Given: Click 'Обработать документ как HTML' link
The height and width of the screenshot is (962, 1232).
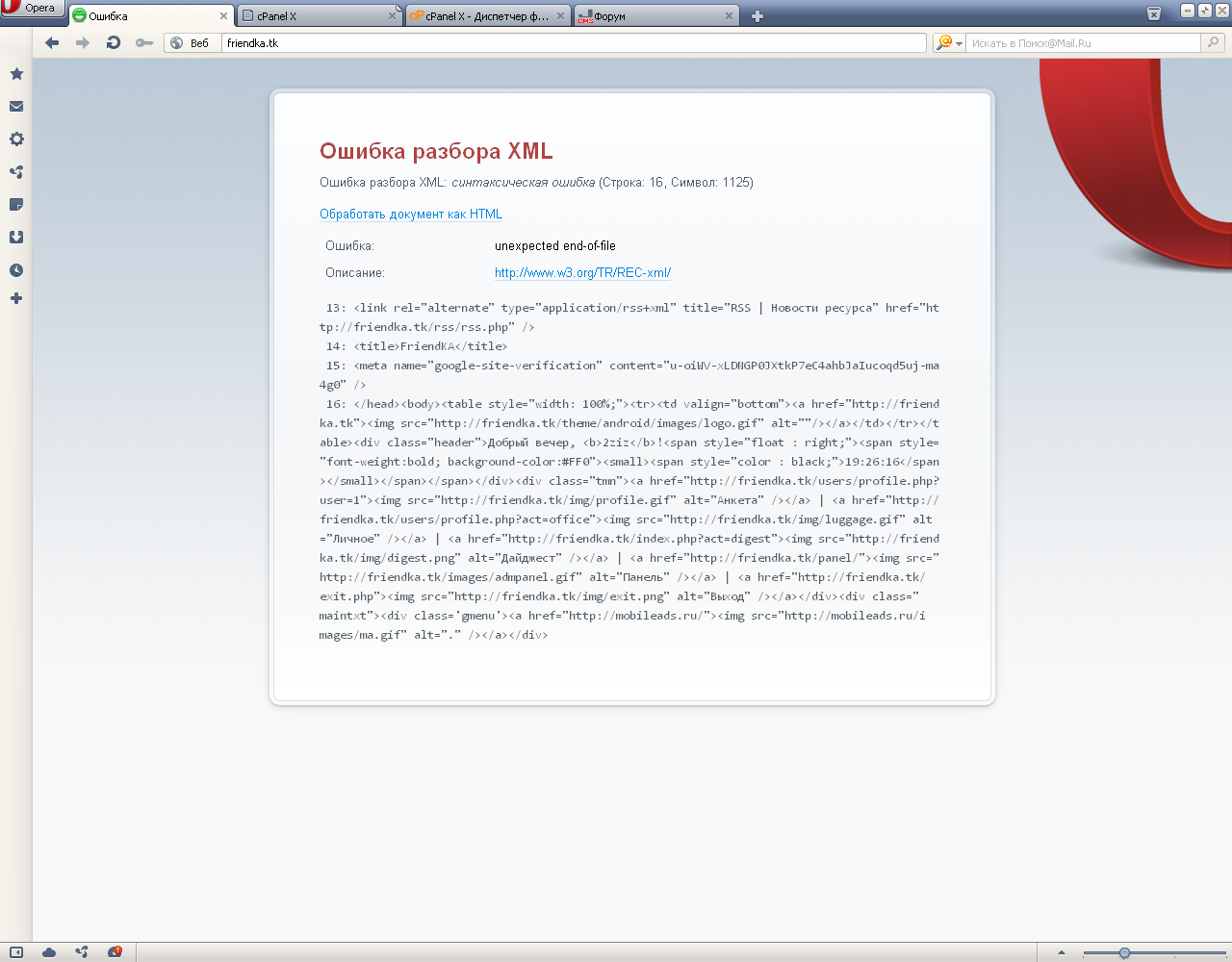Looking at the screenshot, I should [411, 215].
